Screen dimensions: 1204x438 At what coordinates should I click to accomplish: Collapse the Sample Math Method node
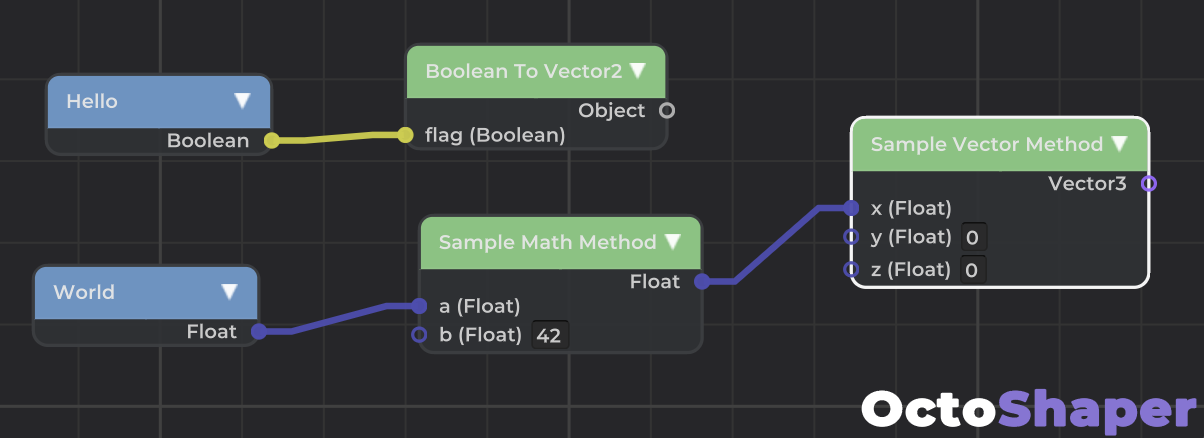tap(672, 242)
